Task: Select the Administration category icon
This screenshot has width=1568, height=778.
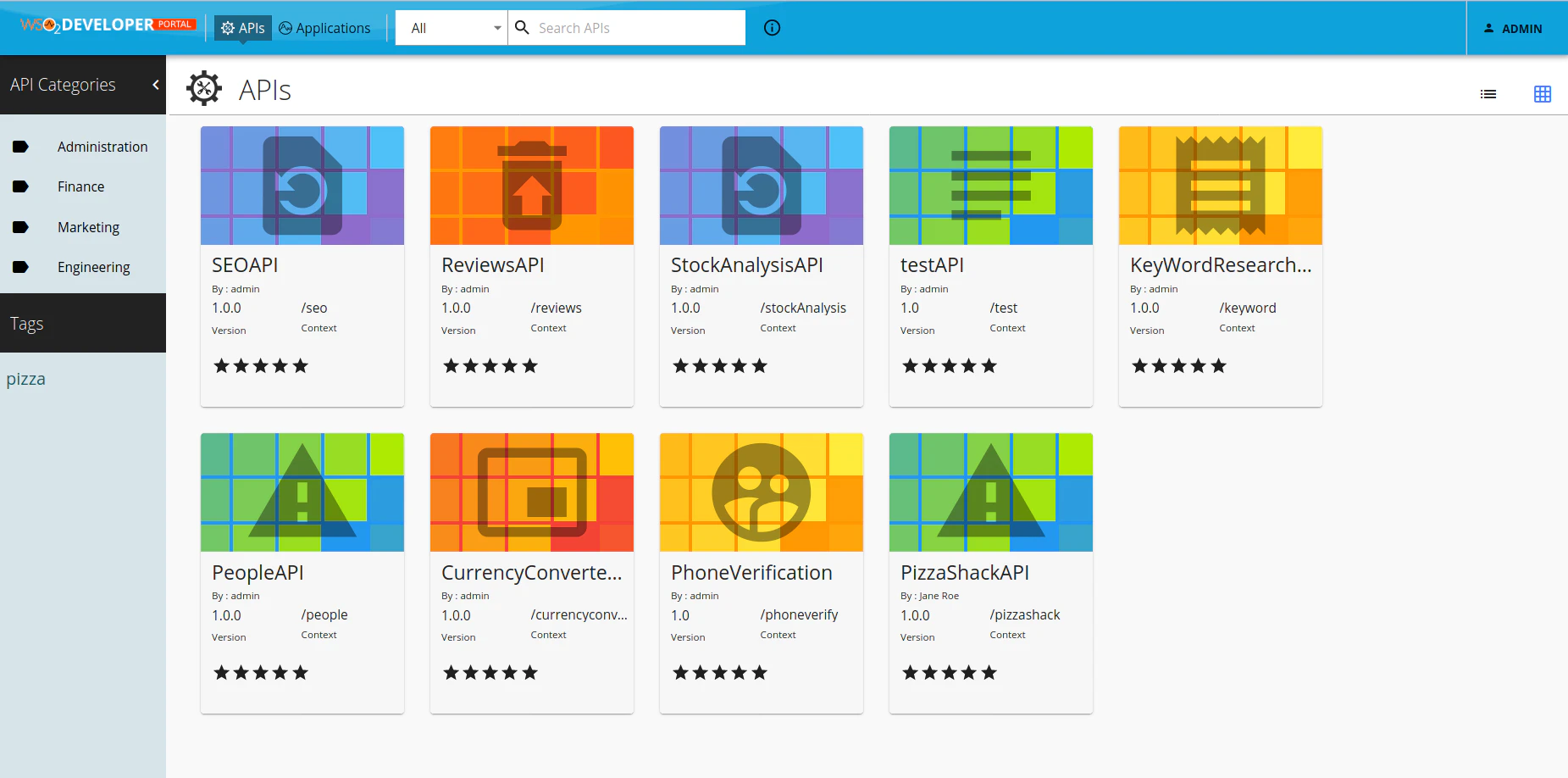Action: coord(21,146)
